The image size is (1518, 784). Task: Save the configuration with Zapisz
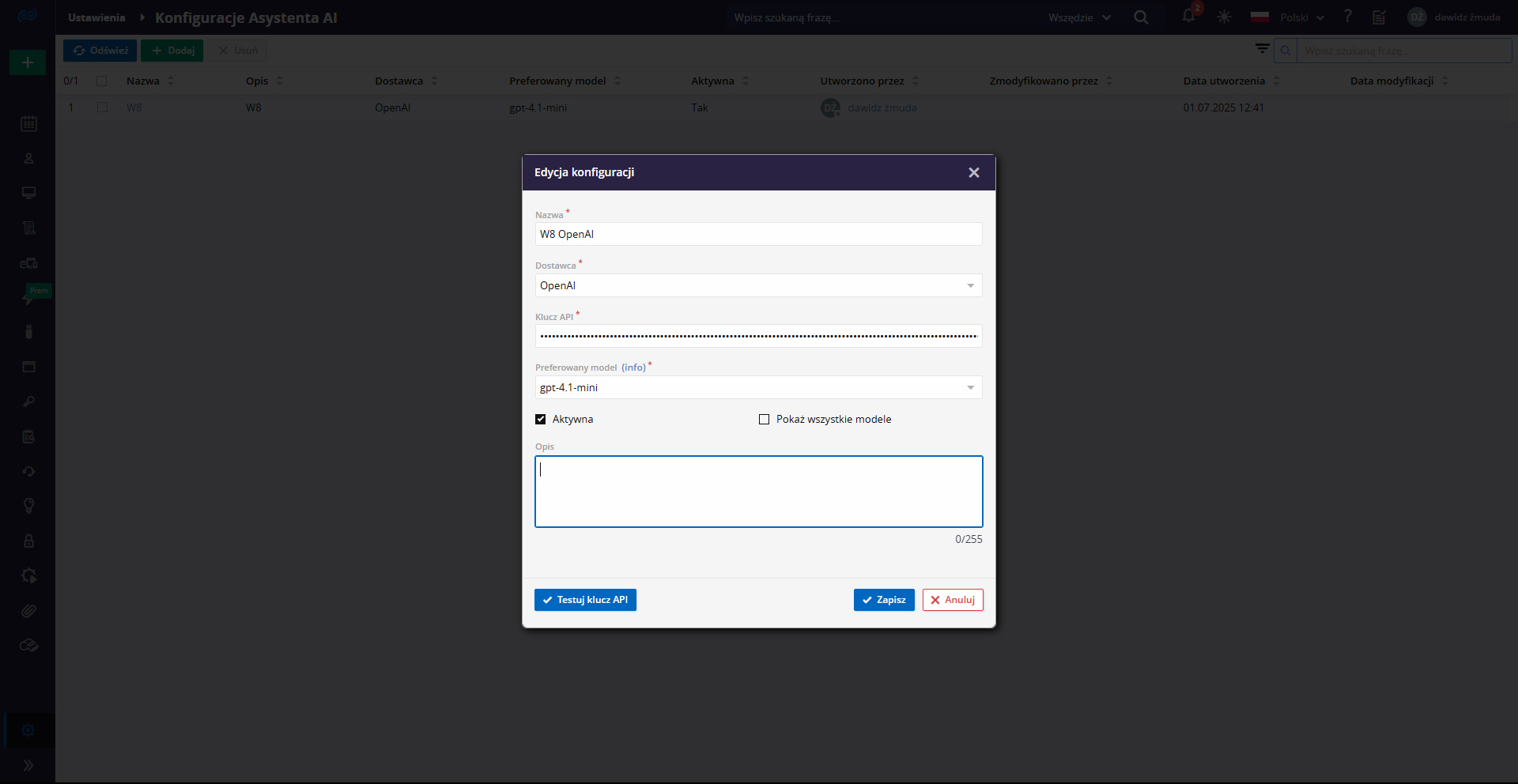pos(884,600)
